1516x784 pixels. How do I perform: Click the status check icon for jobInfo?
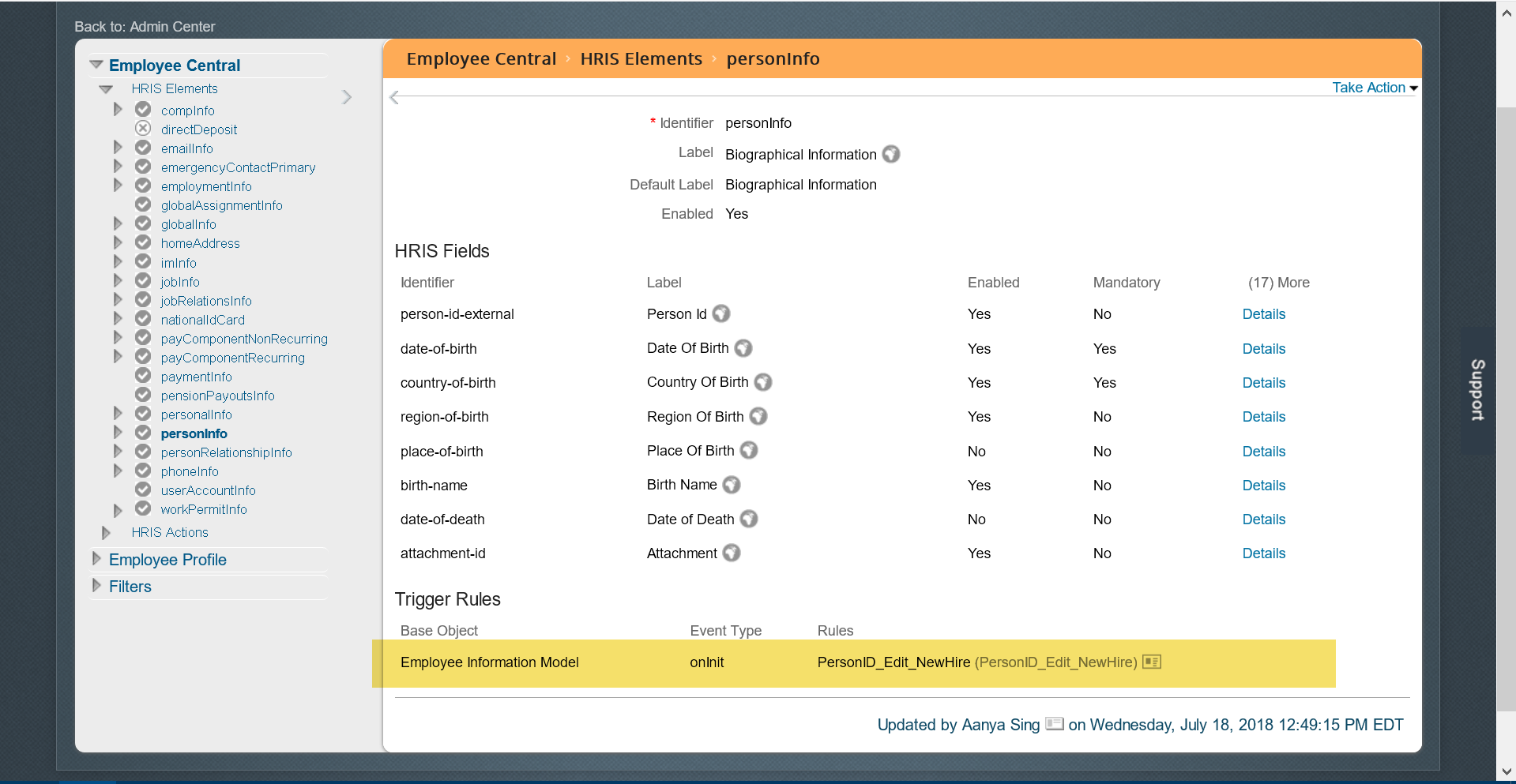point(143,281)
